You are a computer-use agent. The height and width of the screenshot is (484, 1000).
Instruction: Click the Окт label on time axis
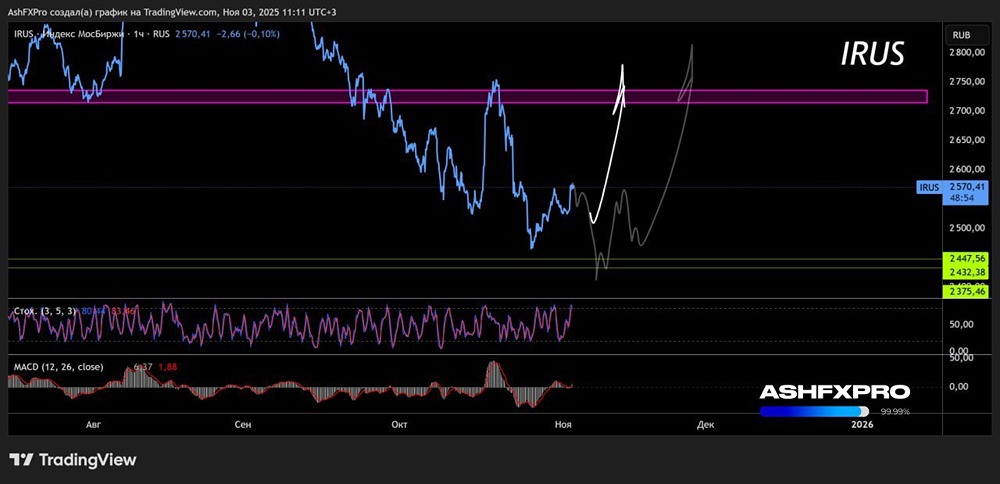400,425
